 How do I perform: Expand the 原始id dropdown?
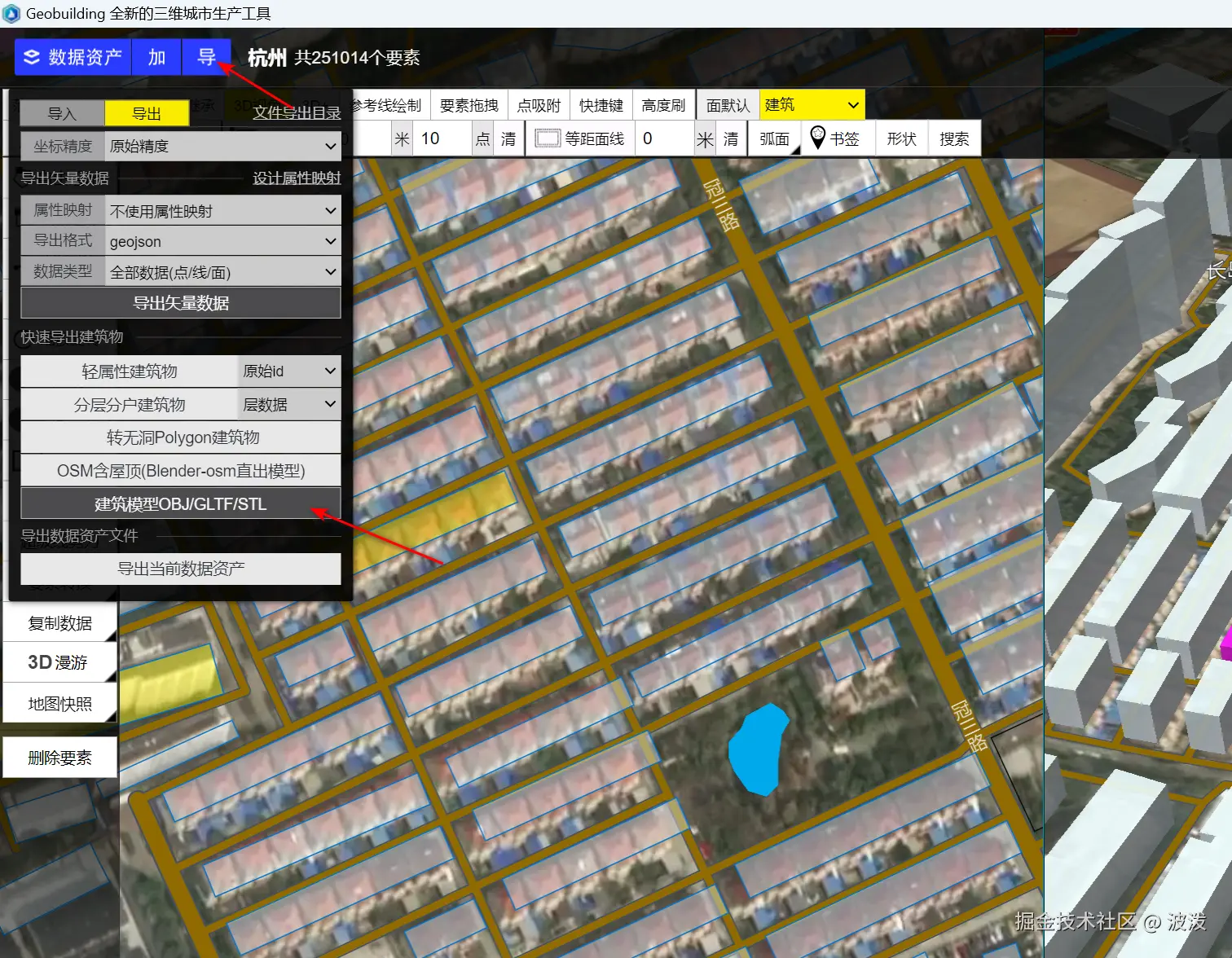pyautogui.click(x=289, y=371)
